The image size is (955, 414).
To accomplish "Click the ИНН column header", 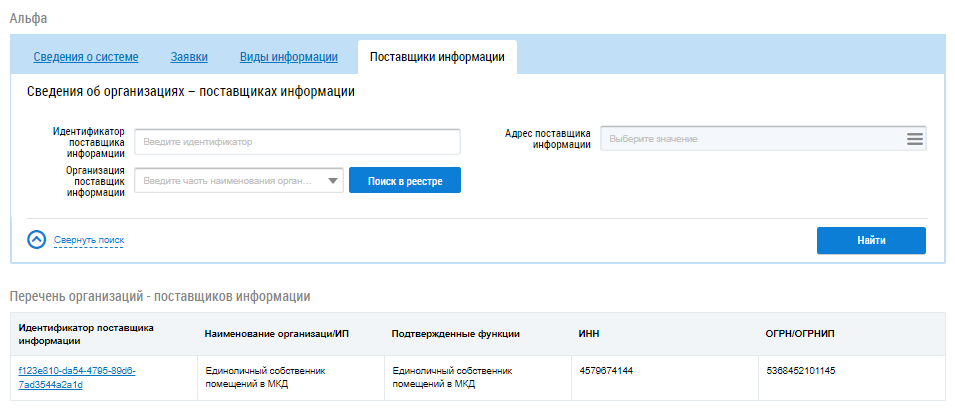I will pyautogui.click(x=589, y=333).
